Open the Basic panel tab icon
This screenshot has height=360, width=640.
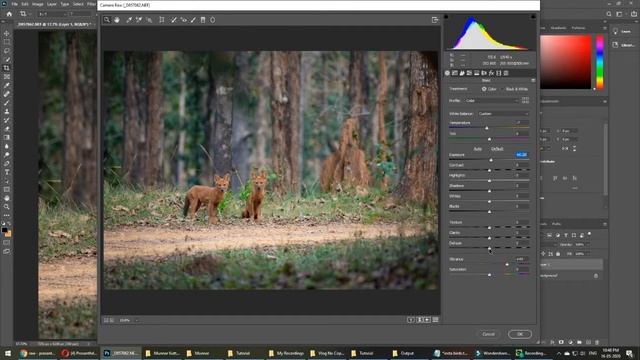coord(447,73)
